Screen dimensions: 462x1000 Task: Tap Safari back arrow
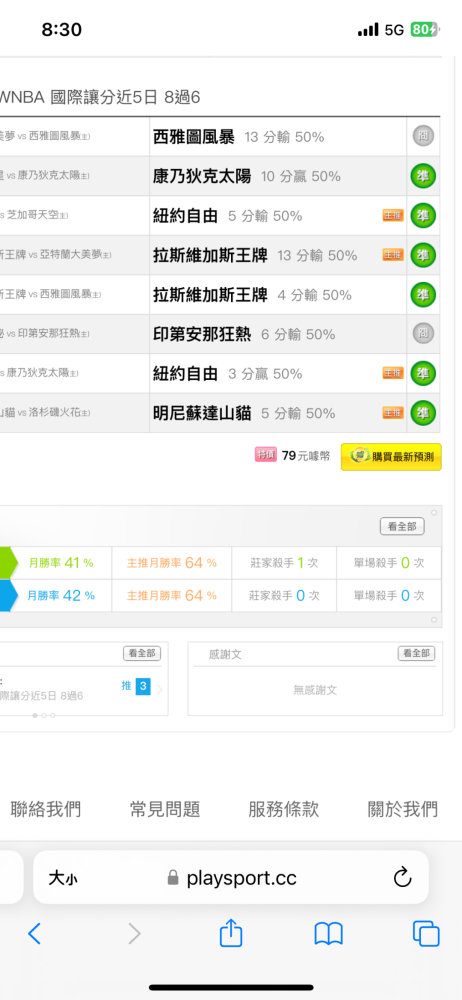tap(34, 934)
